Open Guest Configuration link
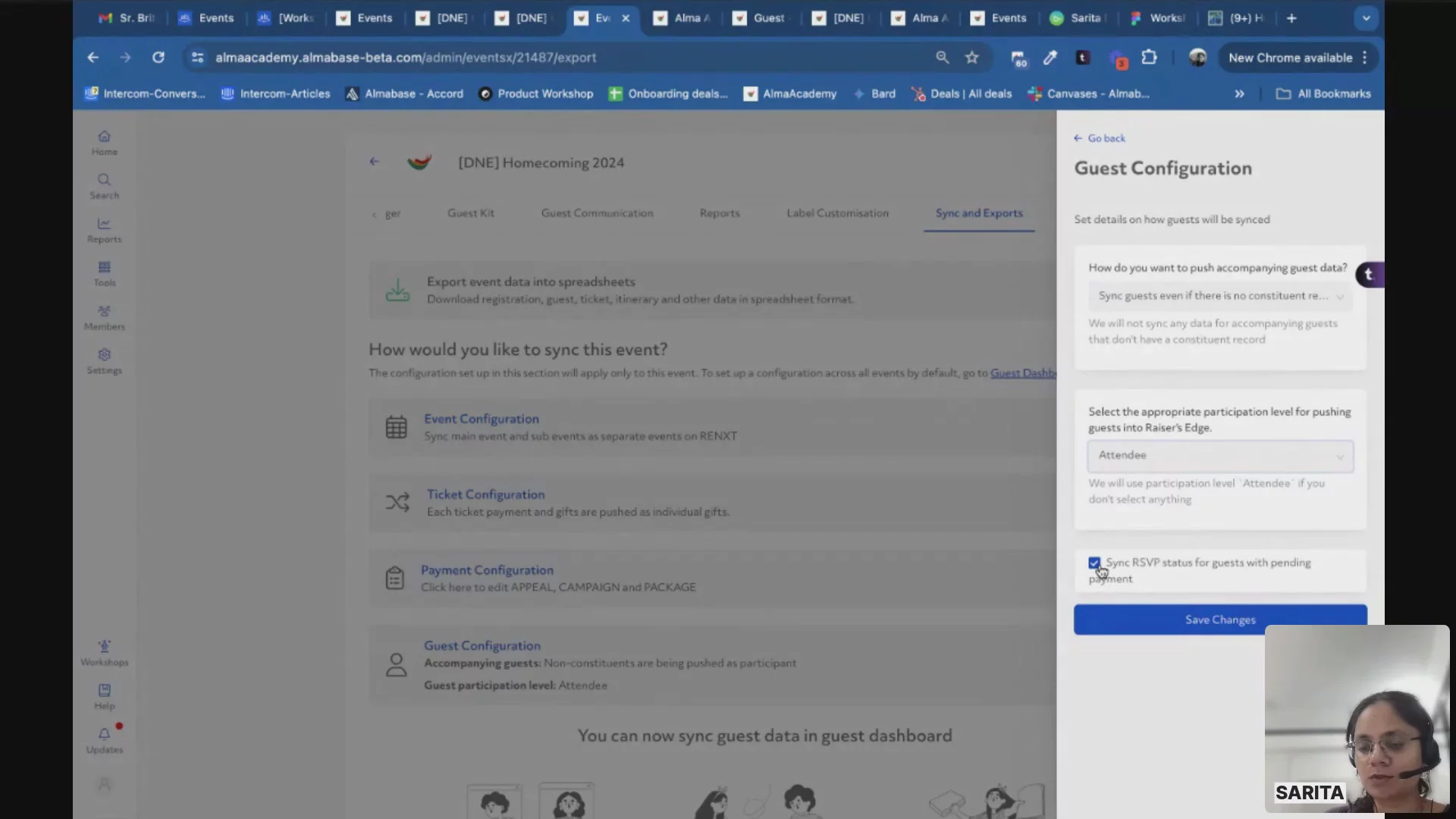The width and height of the screenshot is (1456, 819). [482, 645]
